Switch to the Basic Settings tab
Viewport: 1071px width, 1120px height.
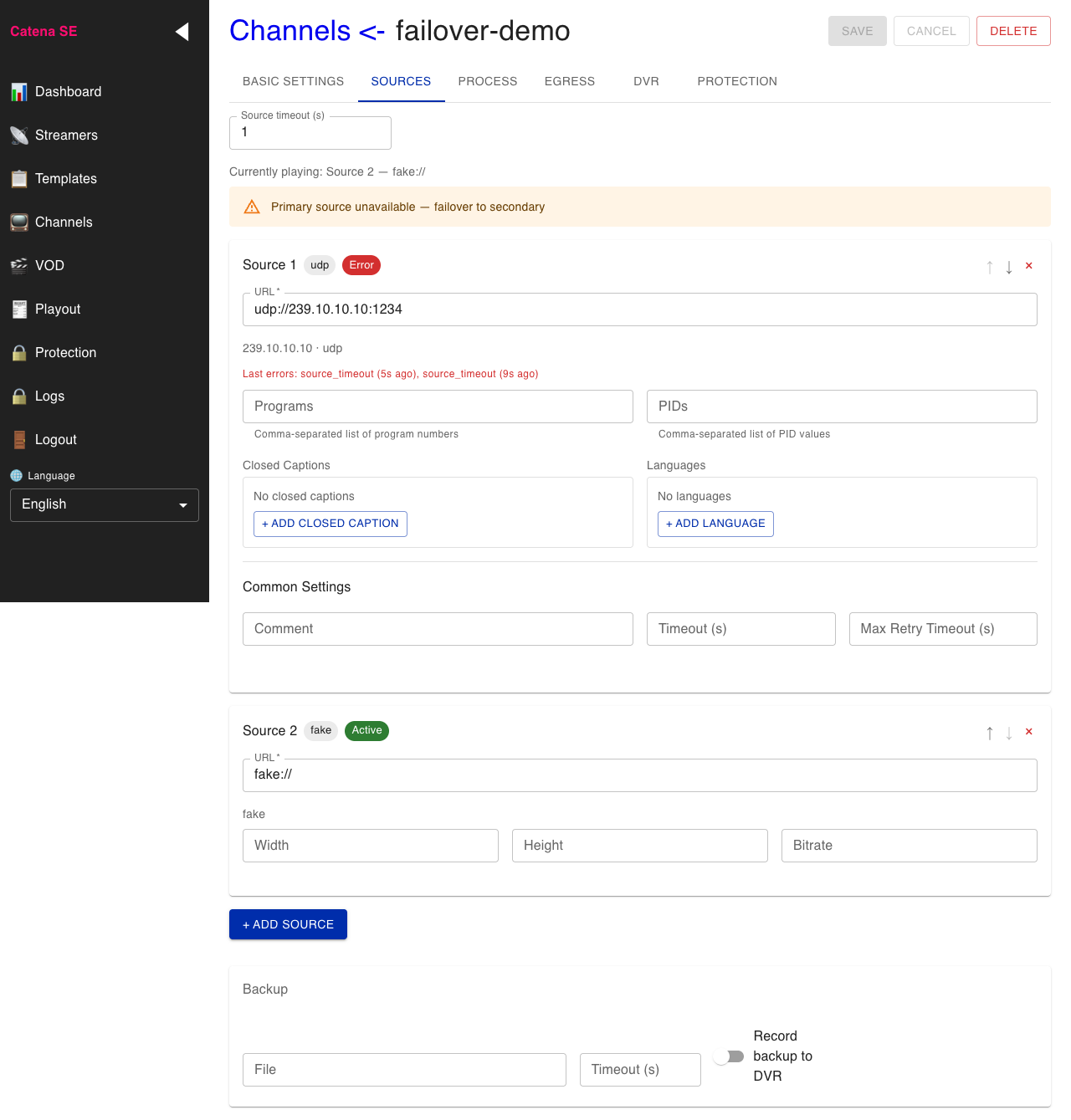point(293,81)
